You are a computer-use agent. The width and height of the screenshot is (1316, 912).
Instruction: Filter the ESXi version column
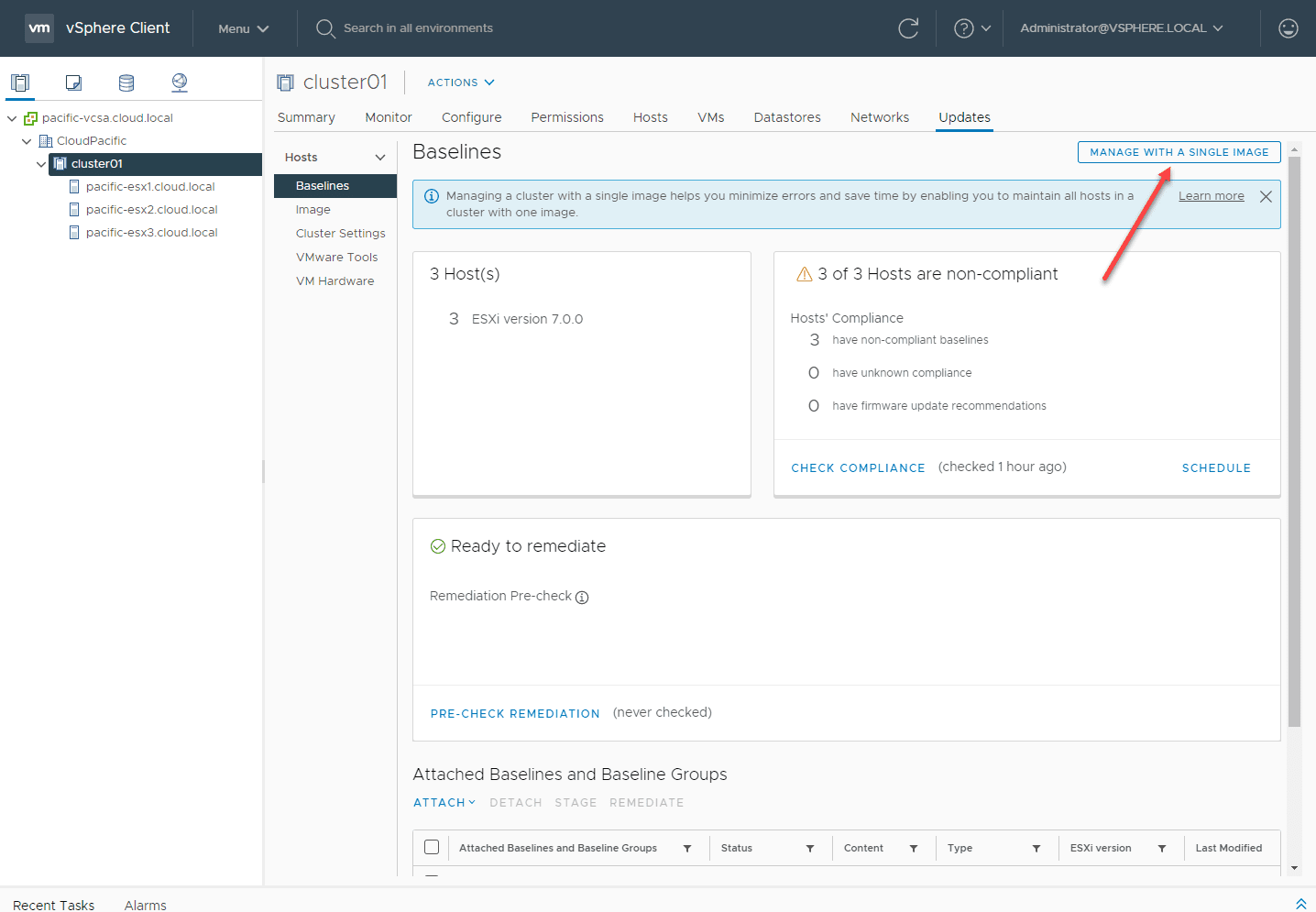(x=1162, y=849)
